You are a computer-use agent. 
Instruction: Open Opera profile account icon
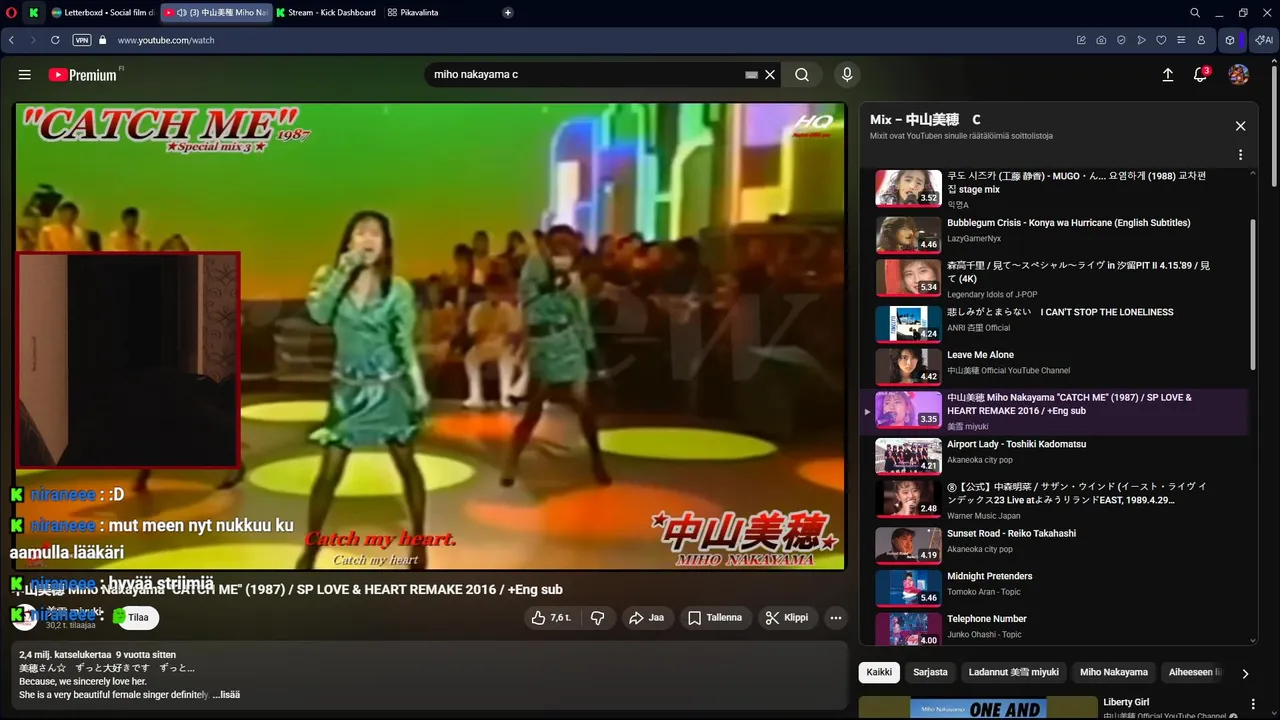pyautogui.click(x=1201, y=40)
